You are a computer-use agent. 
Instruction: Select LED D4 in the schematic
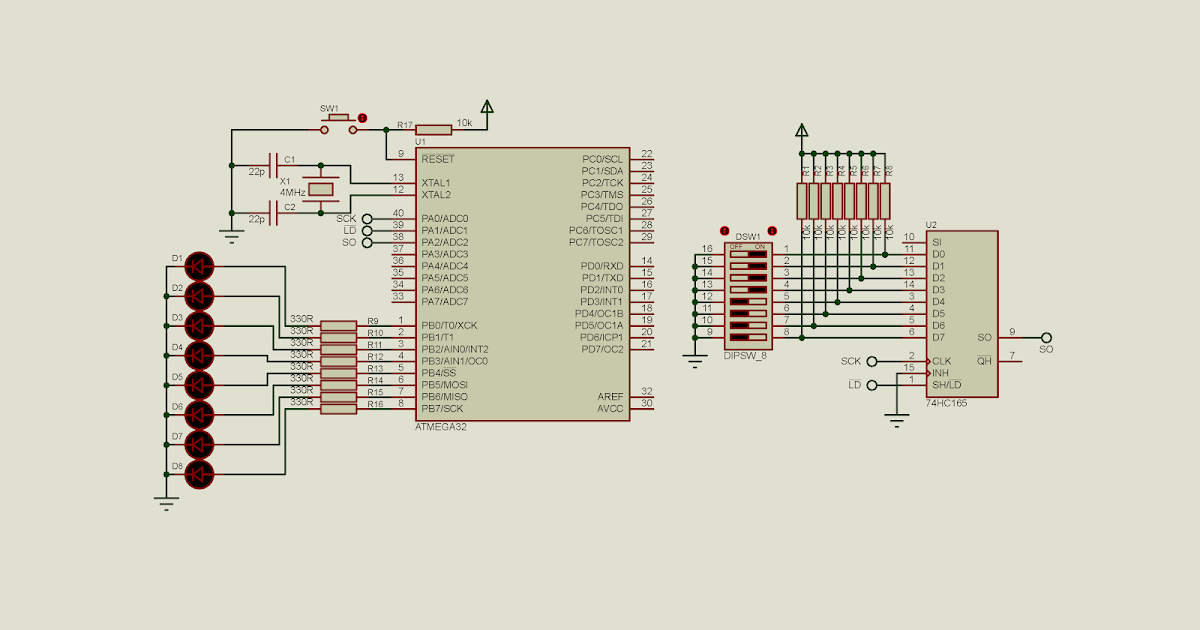[200, 355]
